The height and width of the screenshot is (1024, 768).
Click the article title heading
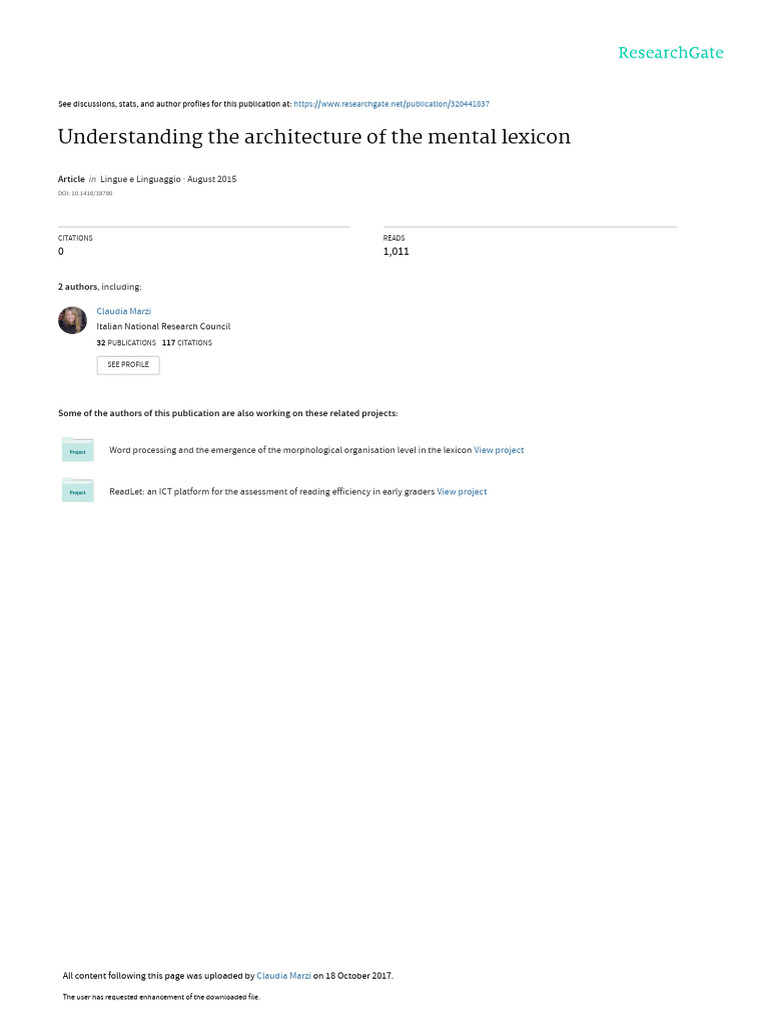click(x=314, y=137)
